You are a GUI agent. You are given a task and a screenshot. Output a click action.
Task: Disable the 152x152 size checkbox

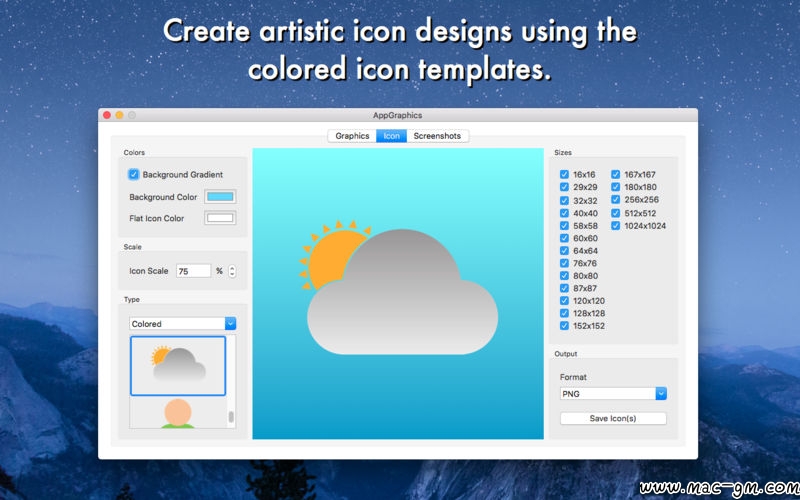click(564, 326)
